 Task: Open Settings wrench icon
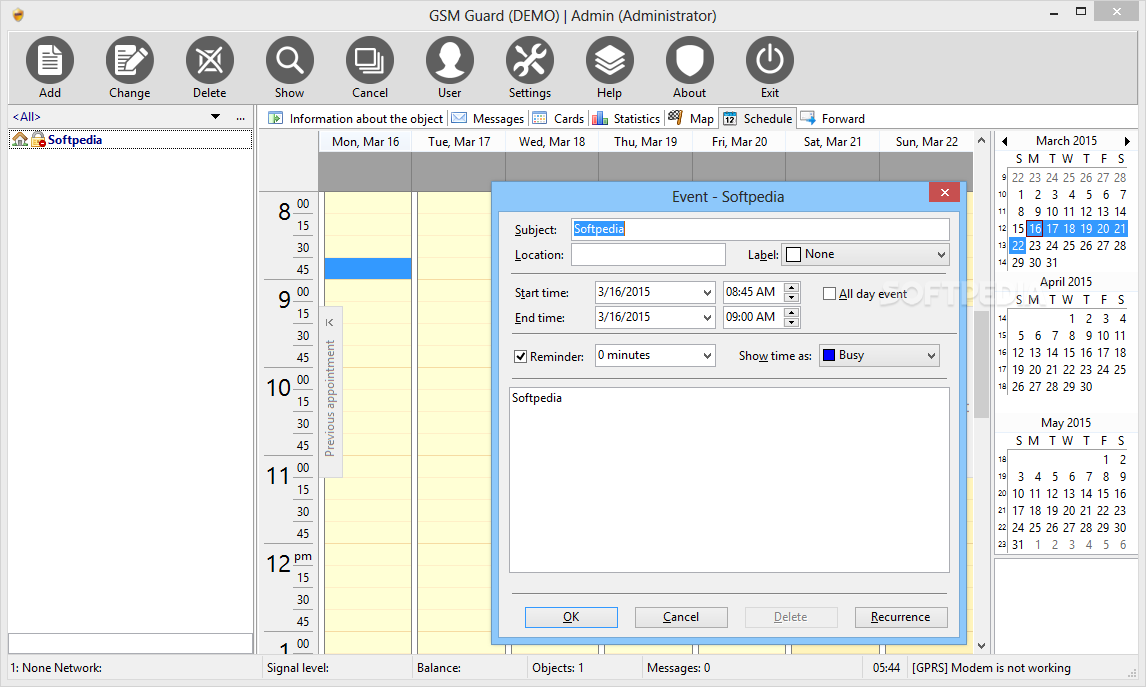click(x=530, y=61)
